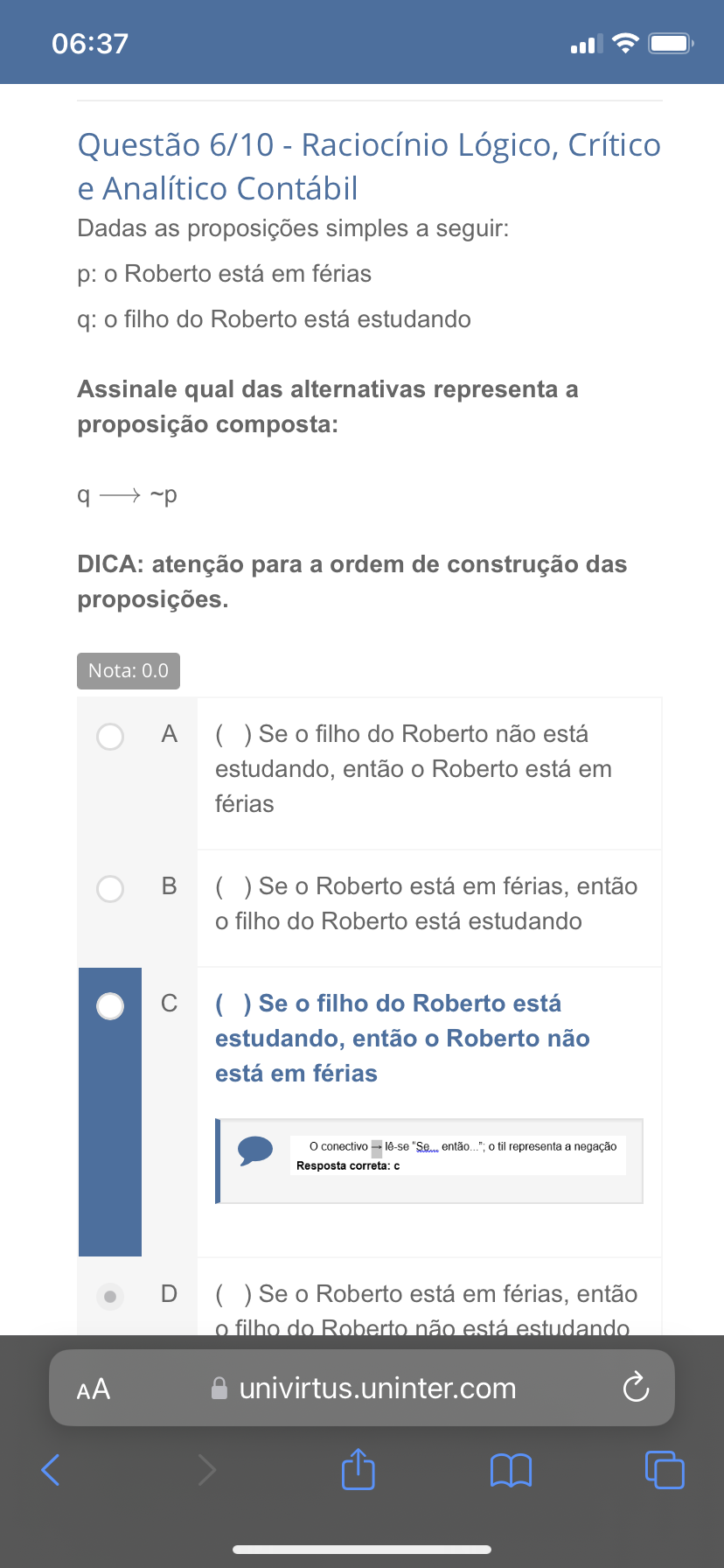Image resolution: width=724 pixels, height=1568 pixels.
Task: Select radio button for alternative B
Action: coord(110,889)
